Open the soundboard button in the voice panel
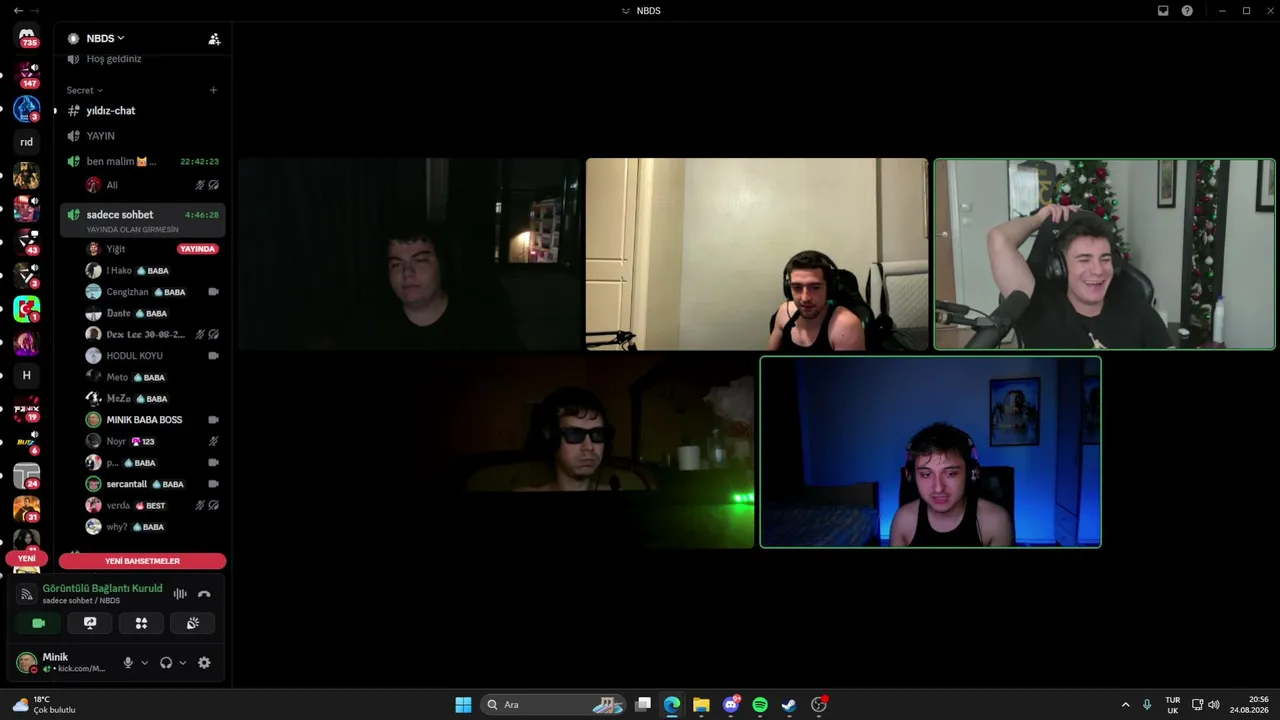 pyautogui.click(x=193, y=623)
